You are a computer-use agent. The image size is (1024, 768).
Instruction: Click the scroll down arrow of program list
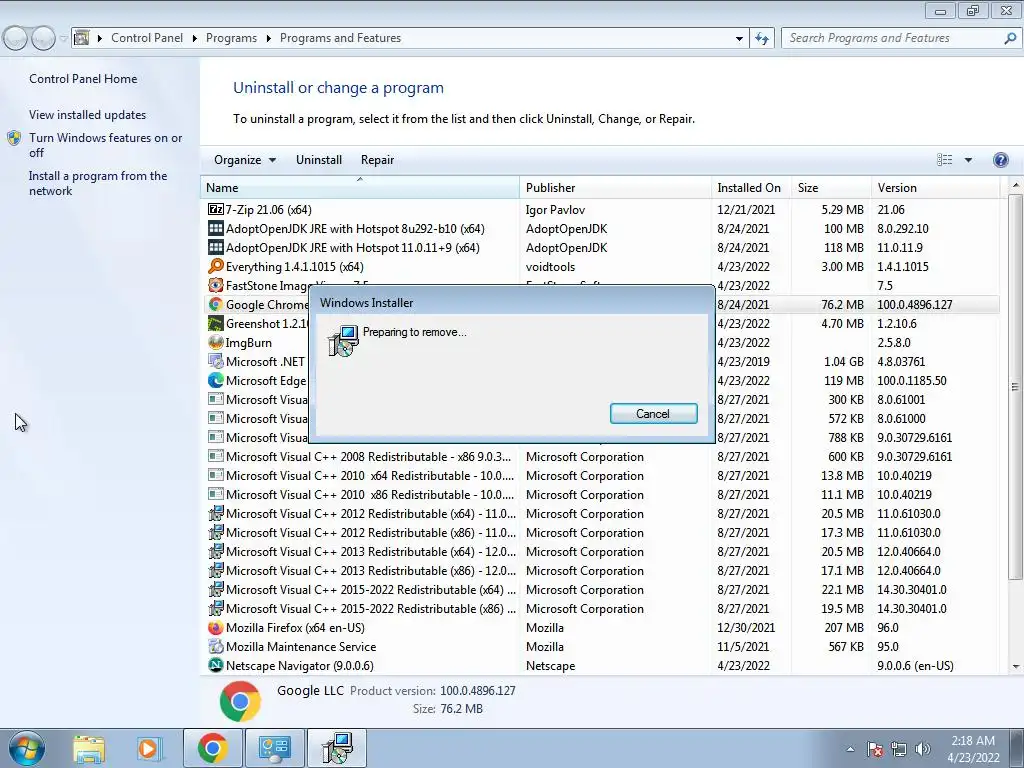[1015, 667]
